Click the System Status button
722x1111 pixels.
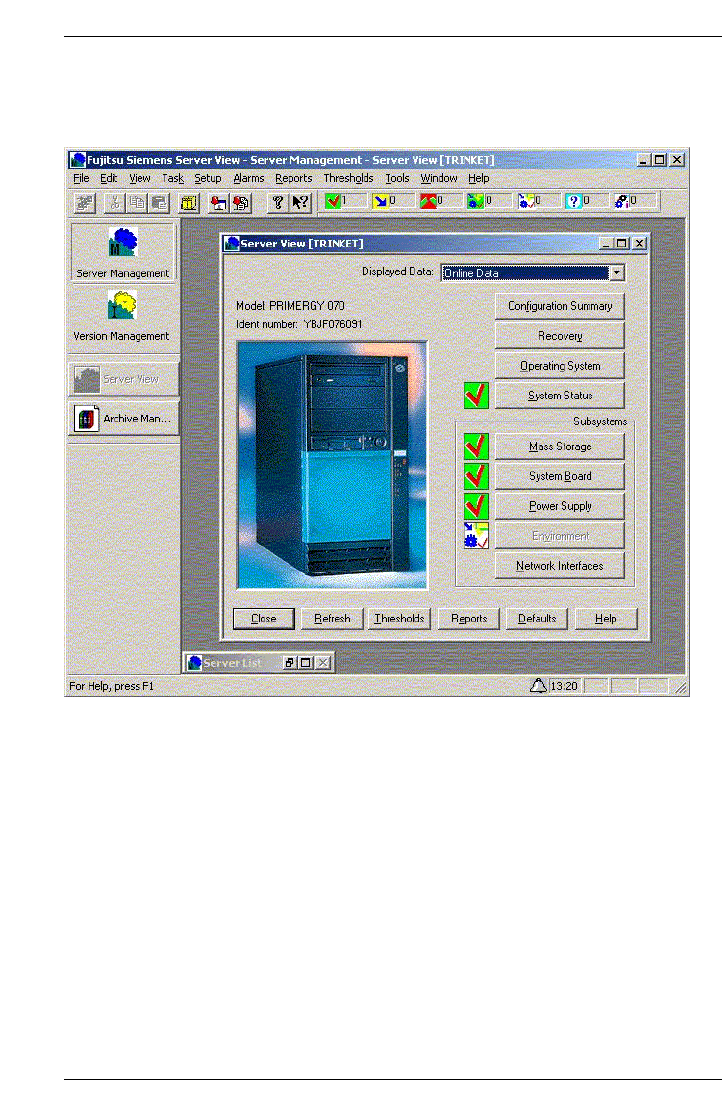pos(560,395)
